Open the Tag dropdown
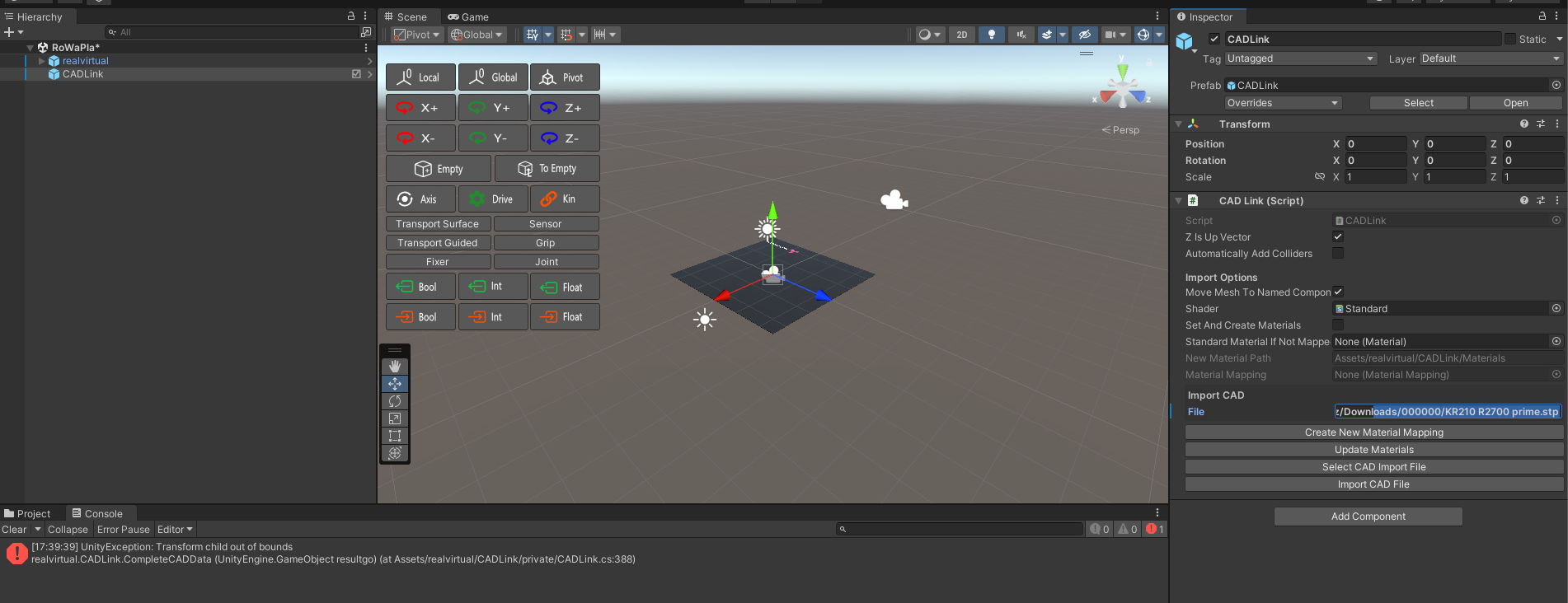Screen dimensions: 1568x603 coord(1301,58)
